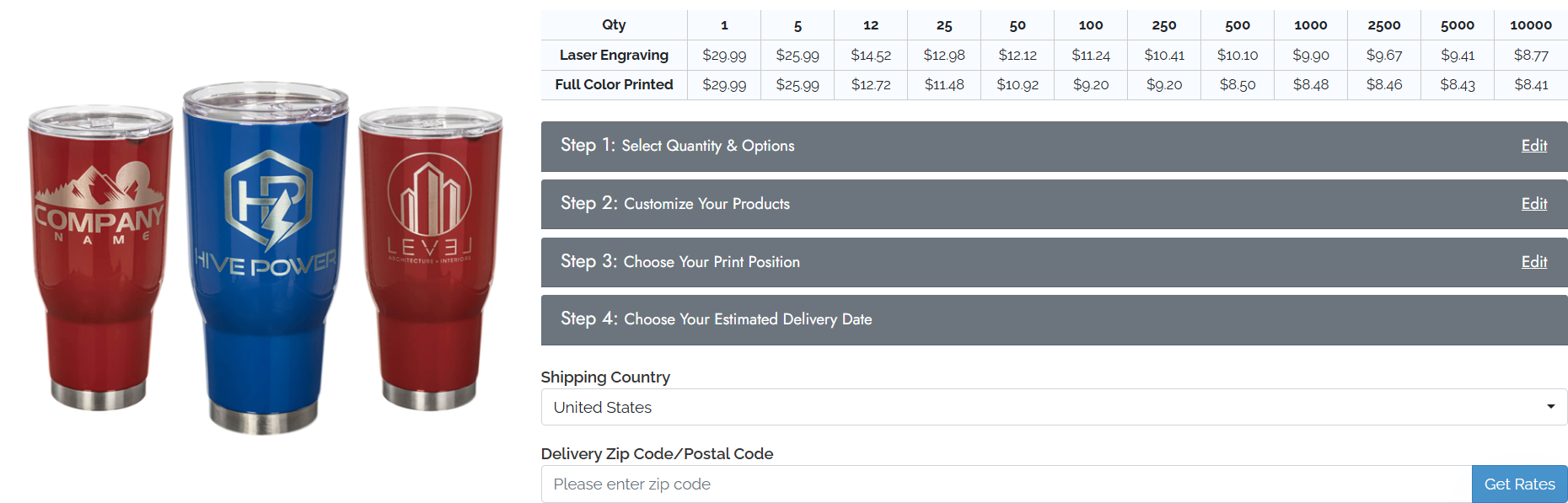The image size is (1568, 503).
Task: Edit Step 2 Customize Your Products
Action: point(1533,204)
